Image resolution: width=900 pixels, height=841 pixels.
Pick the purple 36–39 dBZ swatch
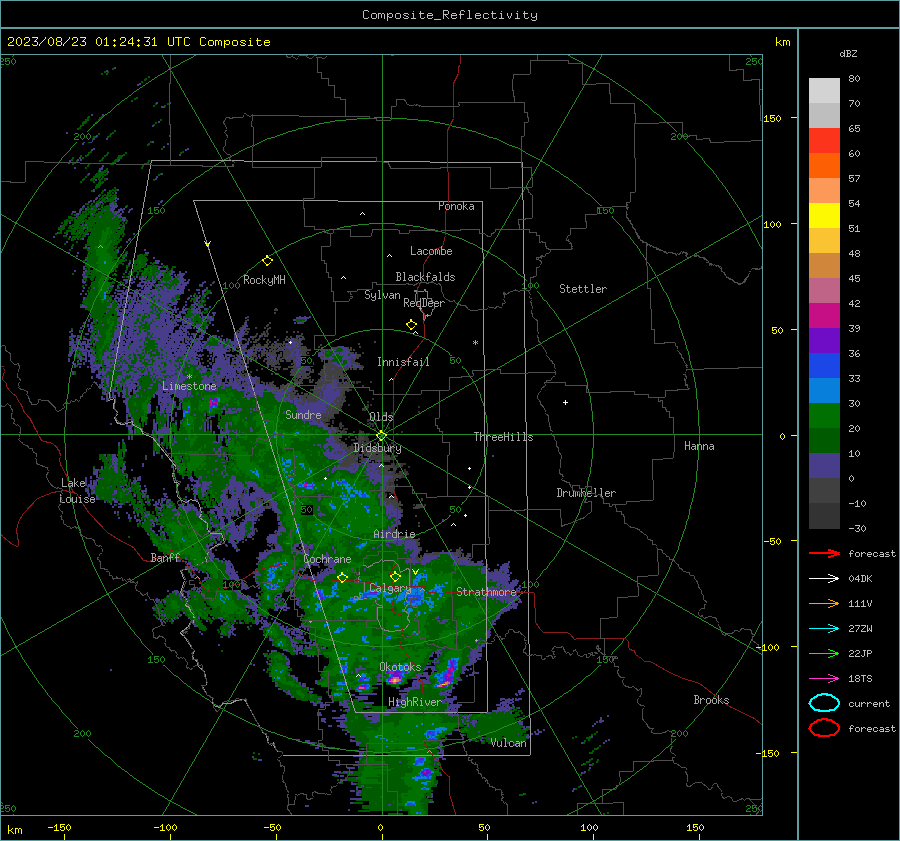click(824, 341)
